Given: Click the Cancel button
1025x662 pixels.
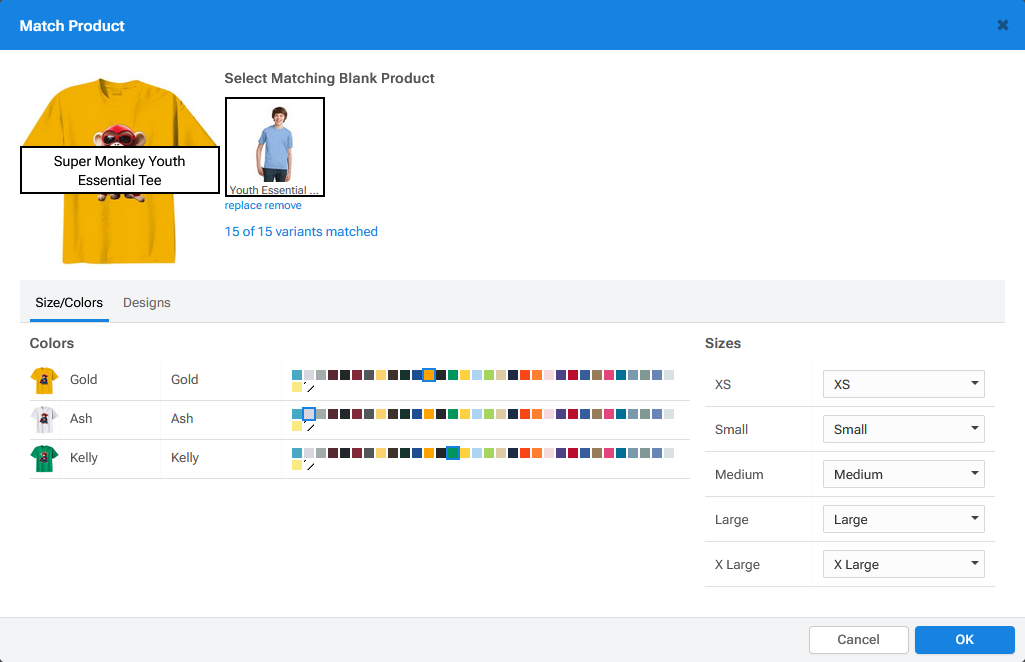Looking at the screenshot, I should [x=858, y=640].
